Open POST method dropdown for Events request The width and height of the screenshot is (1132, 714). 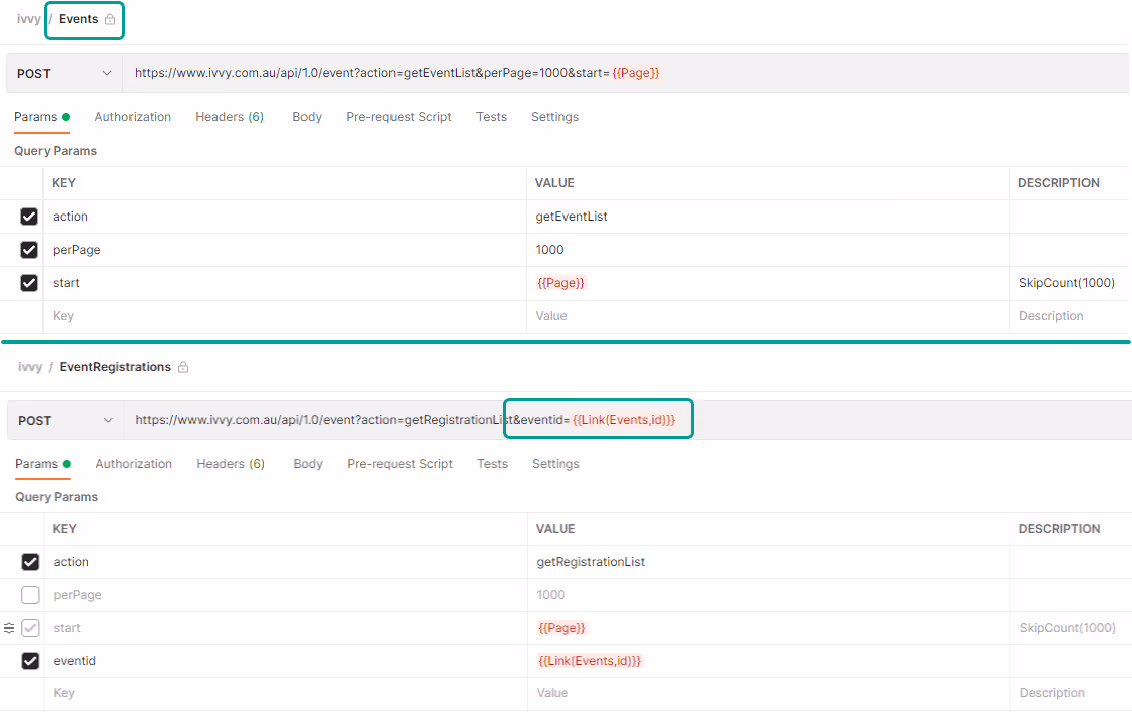point(64,73)
